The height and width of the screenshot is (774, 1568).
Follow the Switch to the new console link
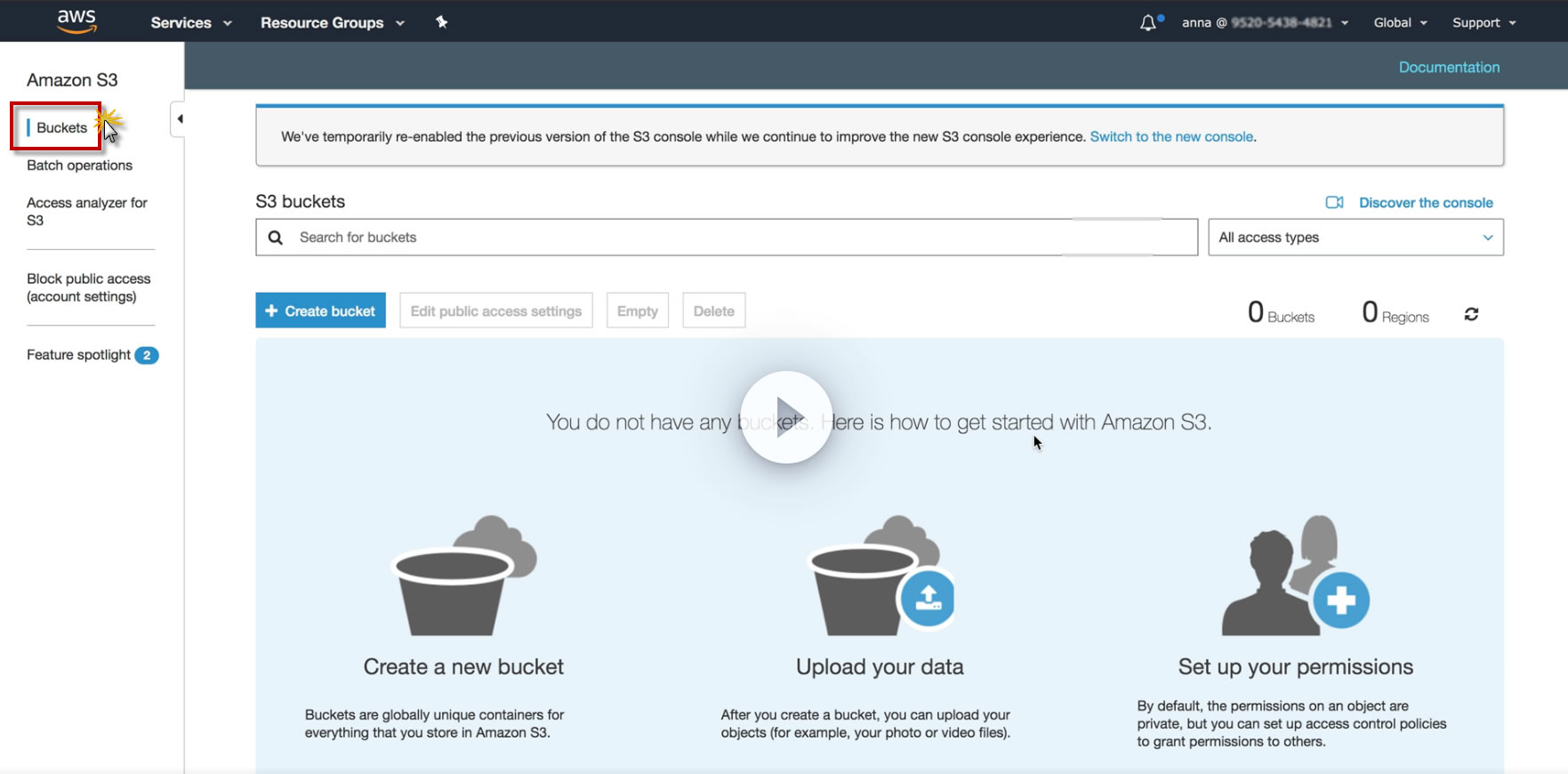(1172, 137)
